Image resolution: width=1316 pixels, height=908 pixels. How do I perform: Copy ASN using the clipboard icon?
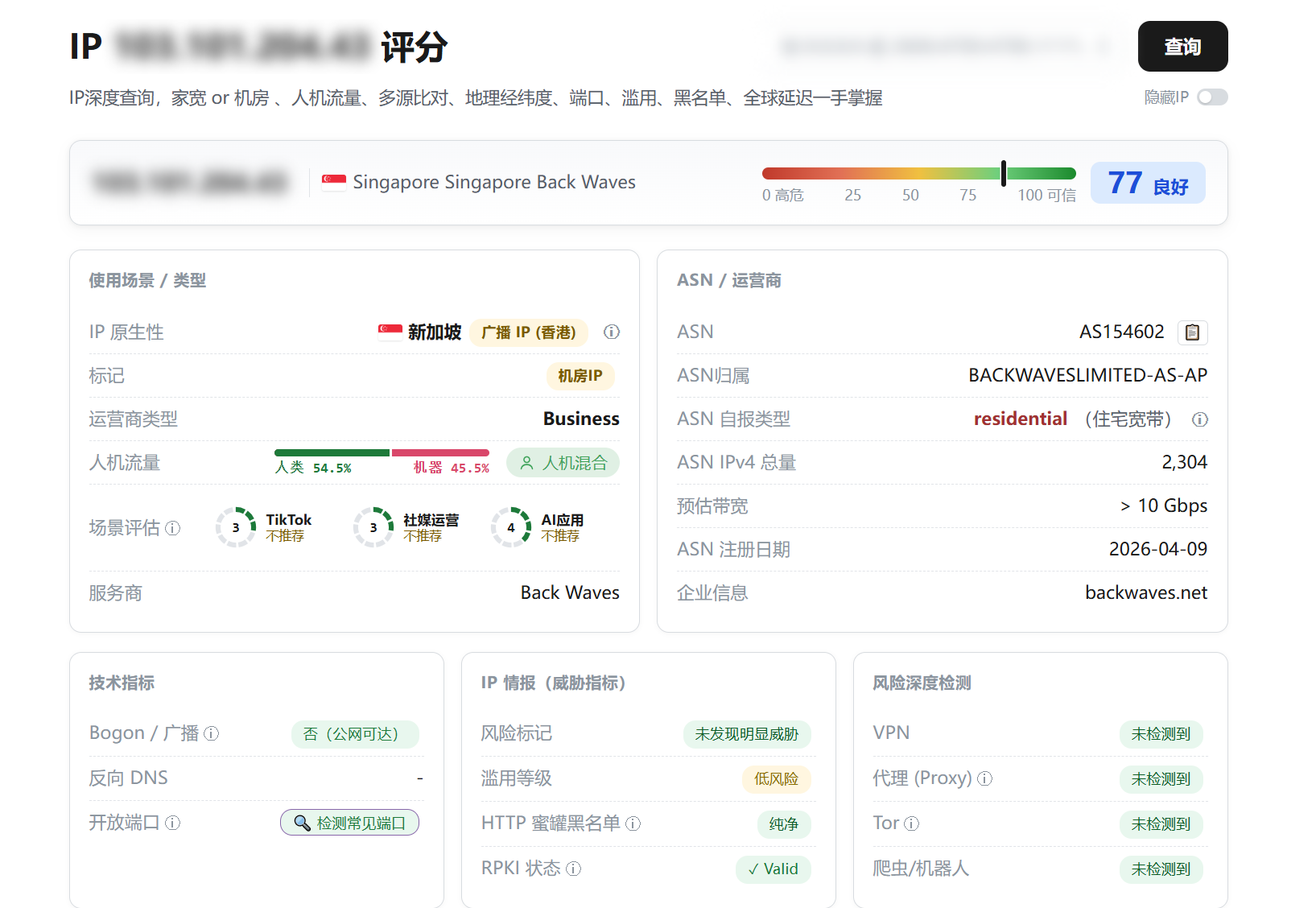1193,332
